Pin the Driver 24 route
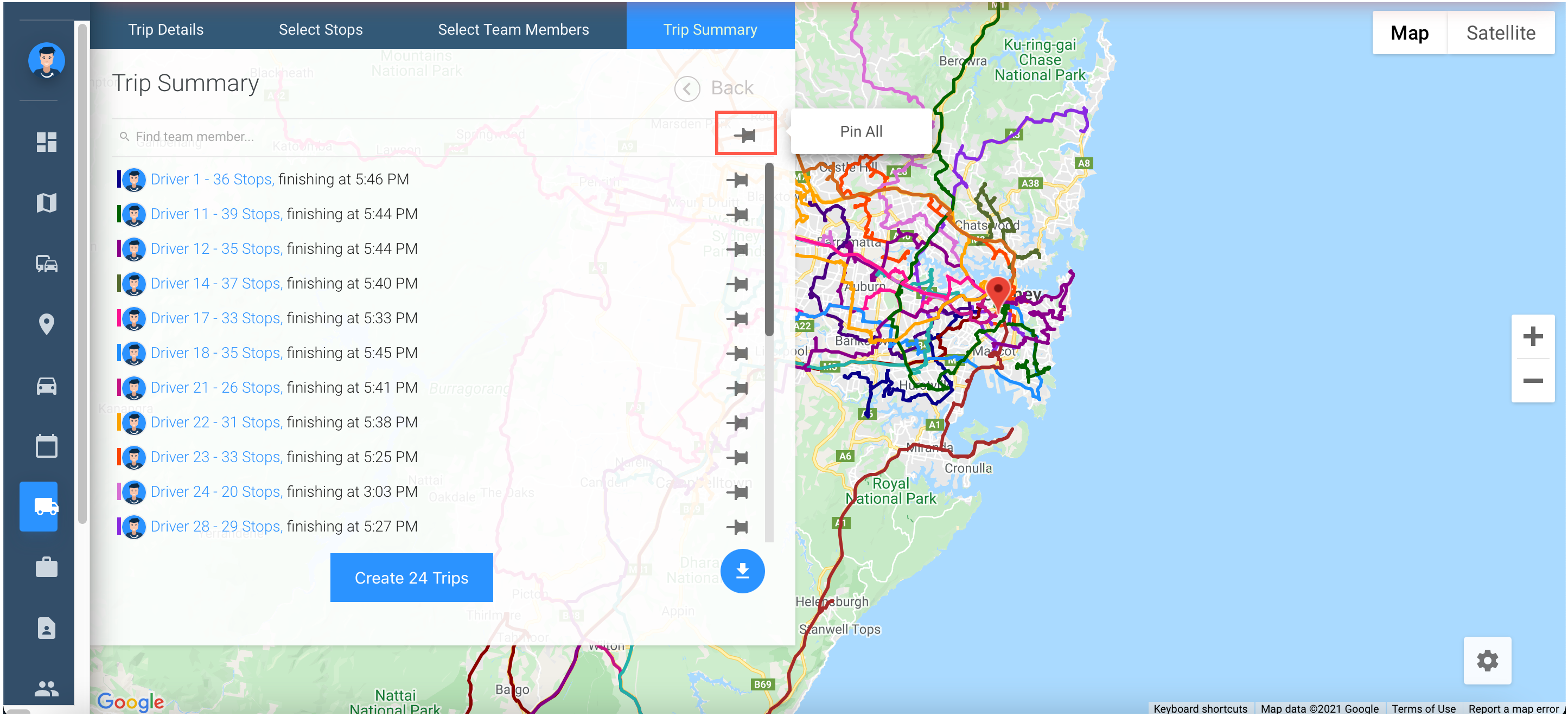This screenshot has height=717, width=1568. pyautogui.click(x=737, y=492)
